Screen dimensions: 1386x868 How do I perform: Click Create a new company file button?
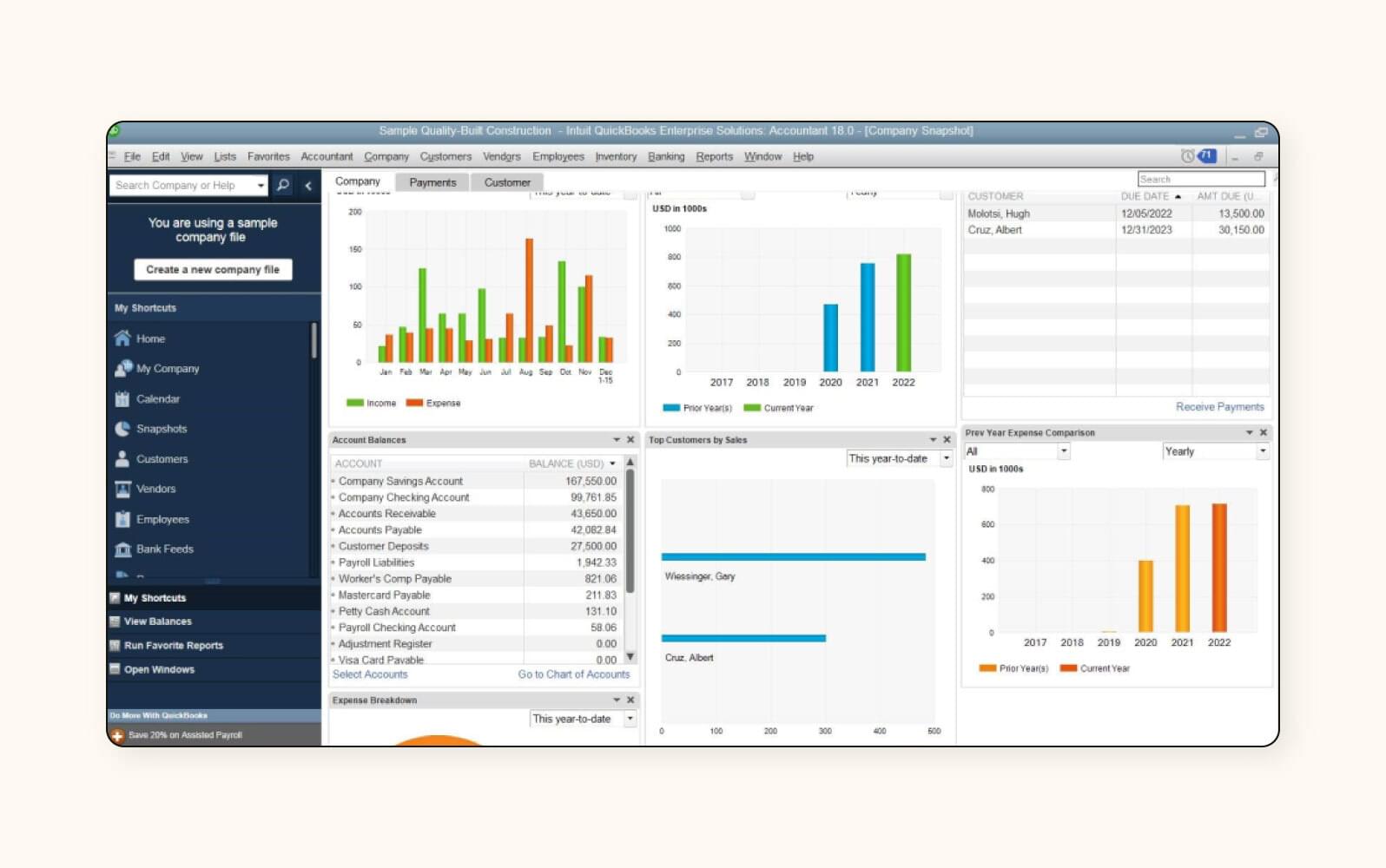[x=213, y=270]
